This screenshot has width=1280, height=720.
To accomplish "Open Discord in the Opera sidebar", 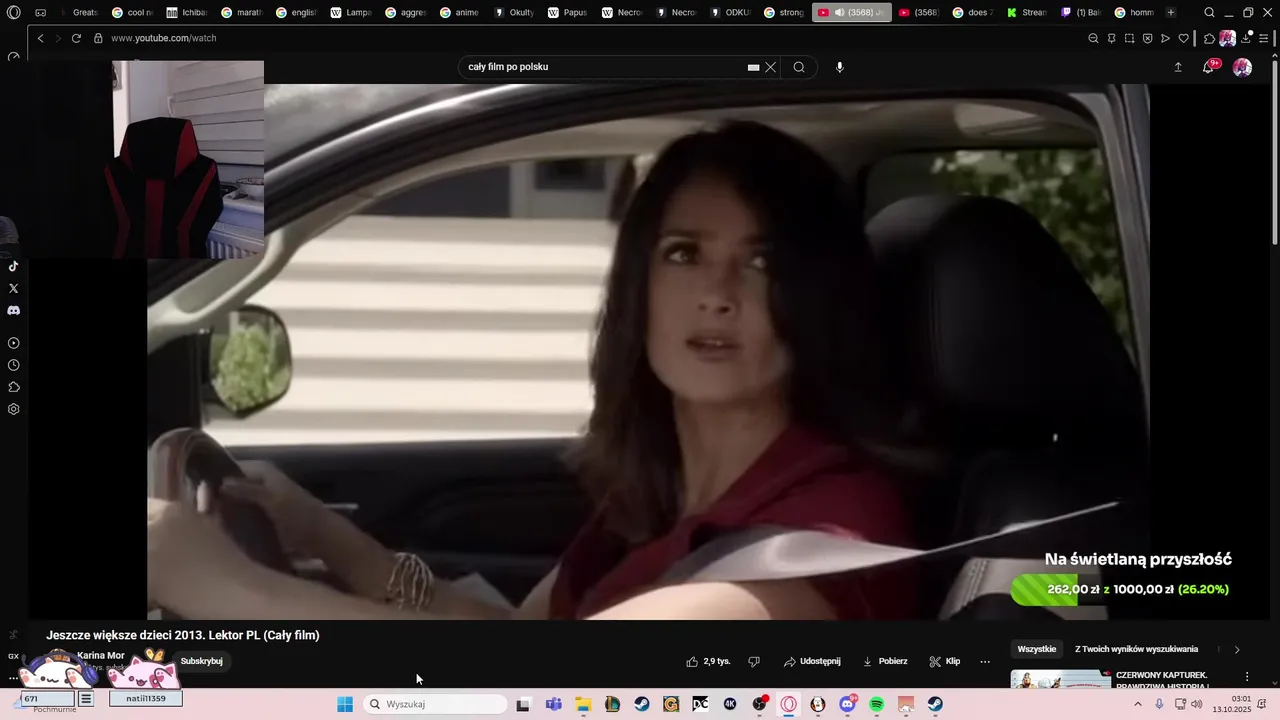I will pyautogui.click(x=13, y=310).
